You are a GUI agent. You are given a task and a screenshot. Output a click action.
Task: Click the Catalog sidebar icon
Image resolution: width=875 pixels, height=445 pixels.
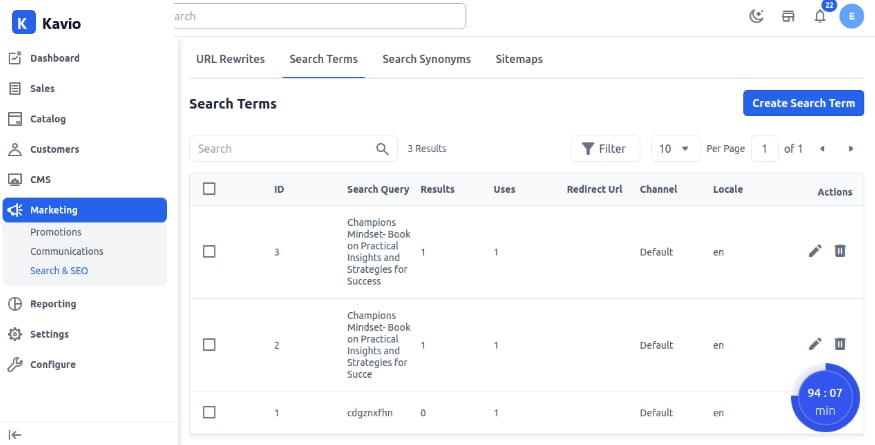pyautogui.click(x=15, y=119)
